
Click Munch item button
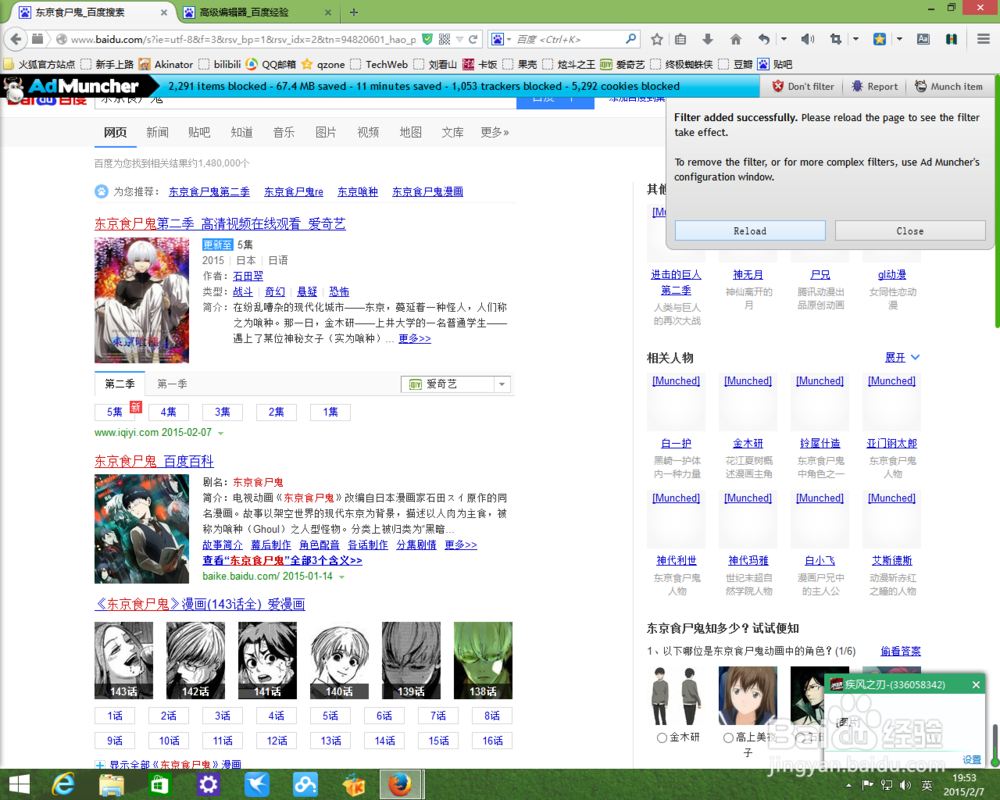(949, 87)
